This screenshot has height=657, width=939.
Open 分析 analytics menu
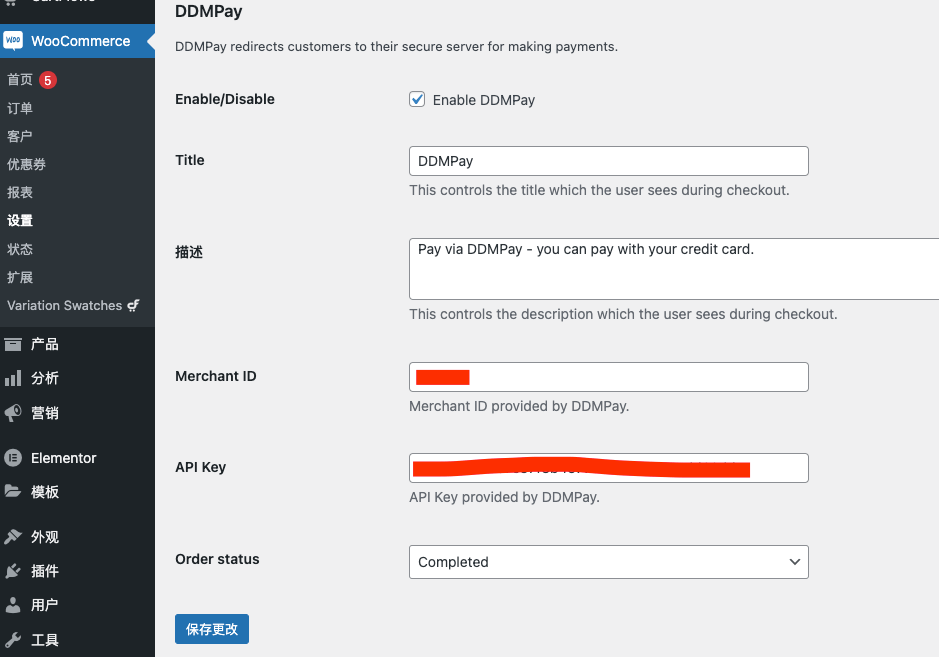[45, 378]
